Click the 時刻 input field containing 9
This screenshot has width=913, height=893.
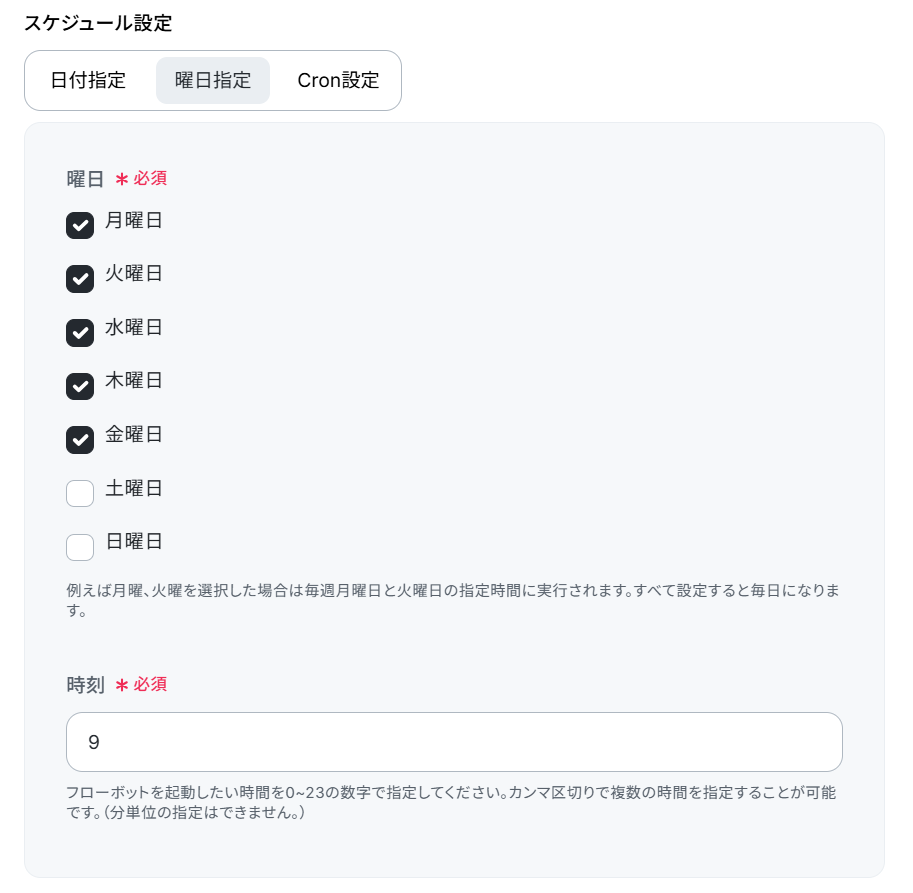point(454,742)
